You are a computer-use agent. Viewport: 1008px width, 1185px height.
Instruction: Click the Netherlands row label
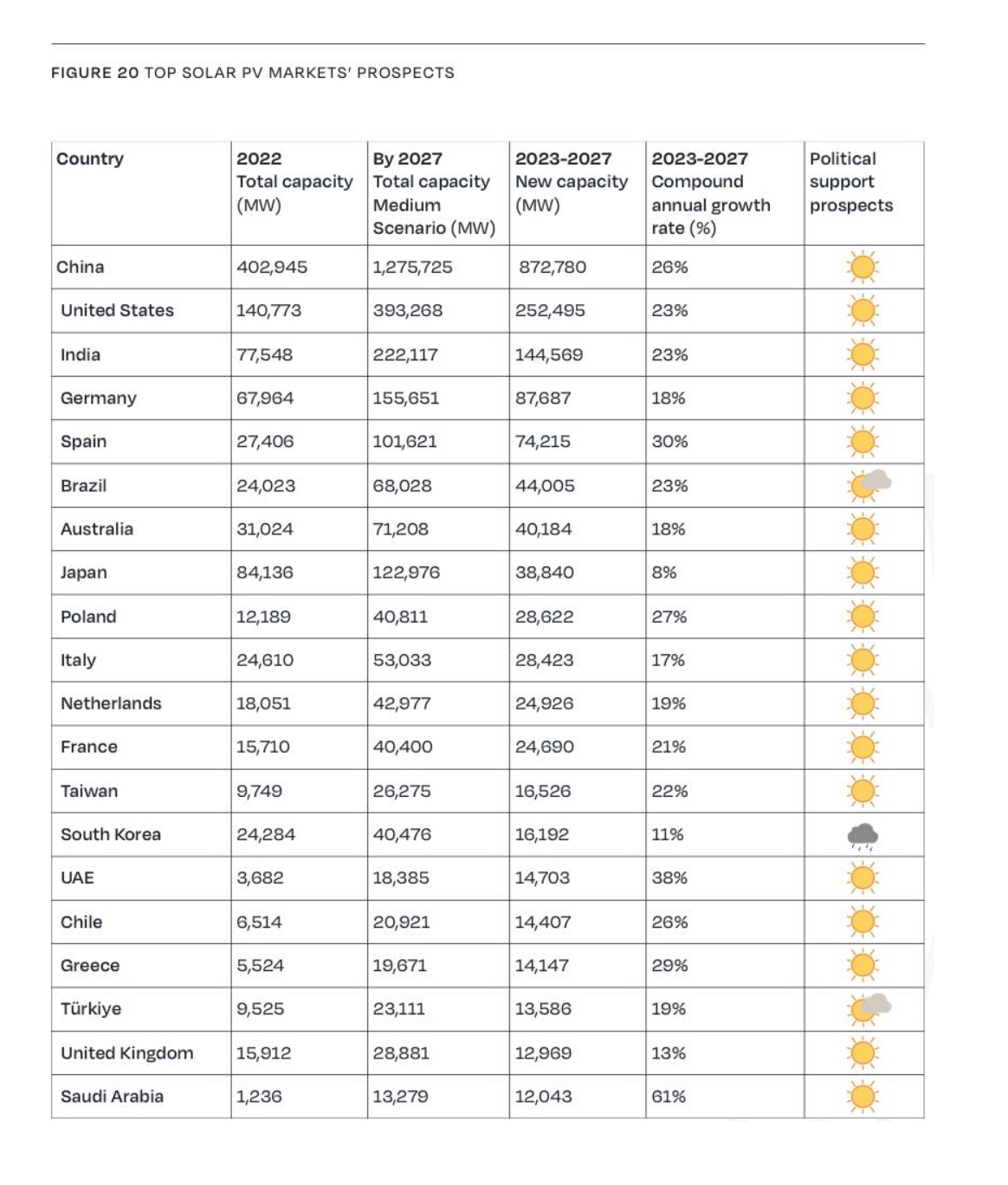coord(111,703)
